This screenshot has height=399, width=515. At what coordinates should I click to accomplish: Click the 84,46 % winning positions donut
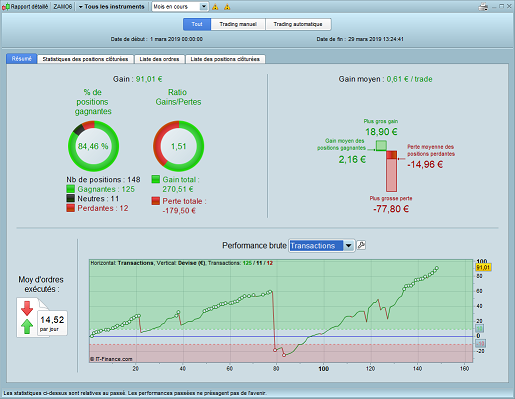tap(93, 146)
